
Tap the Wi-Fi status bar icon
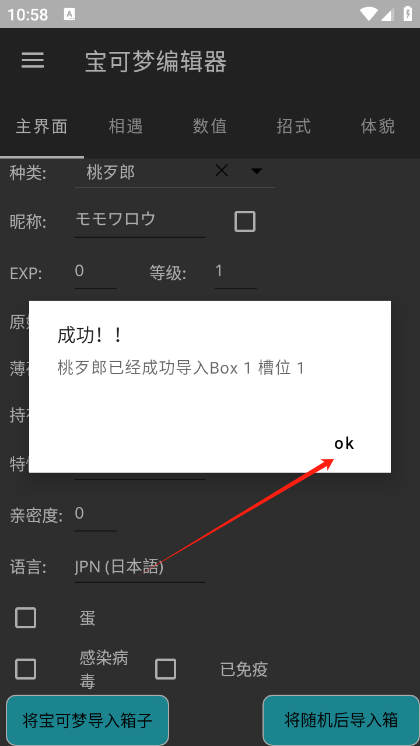pyautogui.click(x=369, y=14)
